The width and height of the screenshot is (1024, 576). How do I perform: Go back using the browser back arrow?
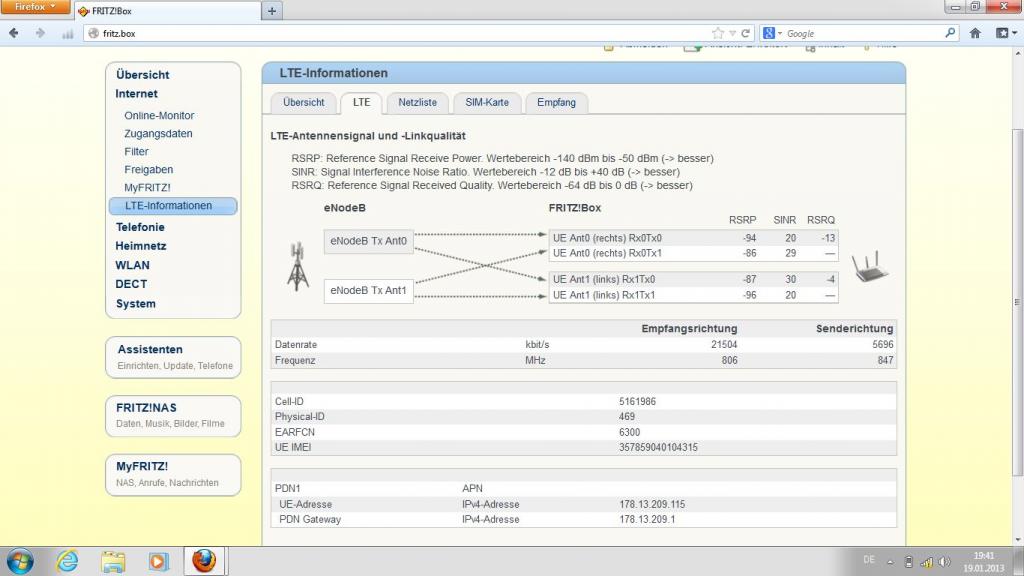pos(14,33)
